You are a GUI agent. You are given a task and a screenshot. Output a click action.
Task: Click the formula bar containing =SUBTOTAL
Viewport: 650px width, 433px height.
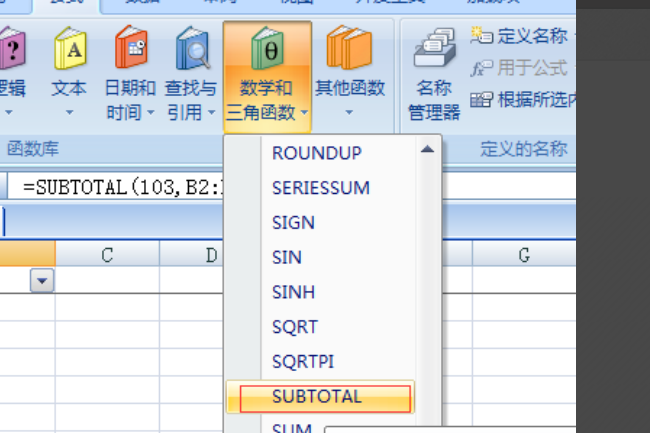[120, 186]
